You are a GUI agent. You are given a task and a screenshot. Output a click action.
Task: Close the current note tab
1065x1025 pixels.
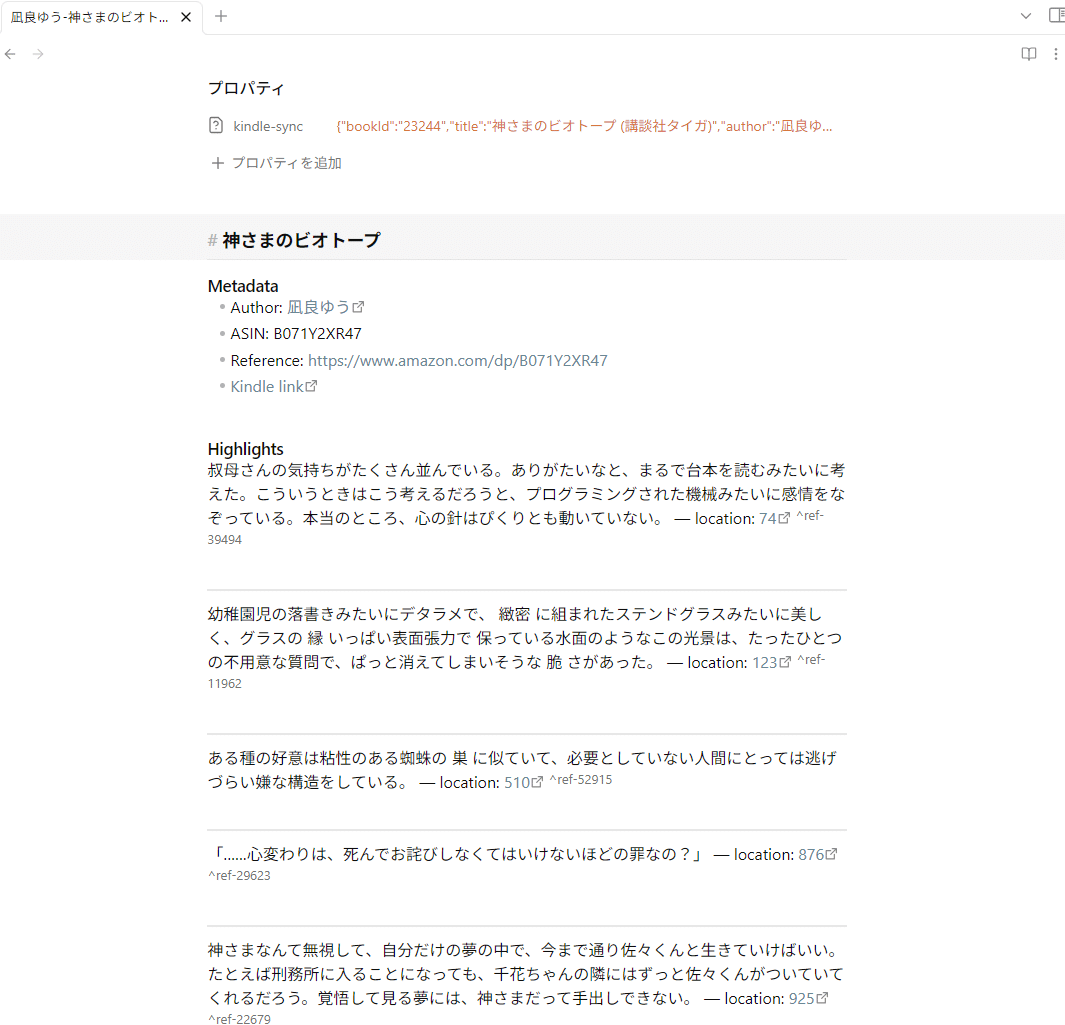point(185,16)
